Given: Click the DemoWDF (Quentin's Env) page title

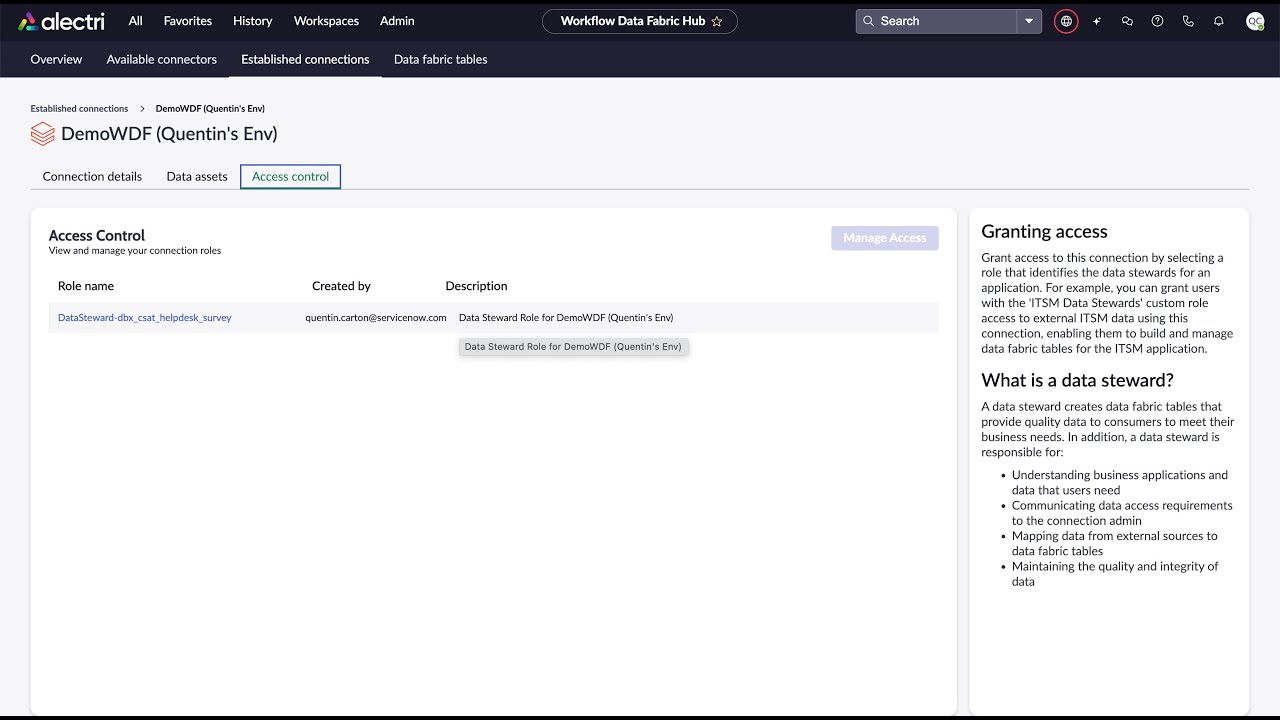Looking at the screenshot, I should 169,134.
